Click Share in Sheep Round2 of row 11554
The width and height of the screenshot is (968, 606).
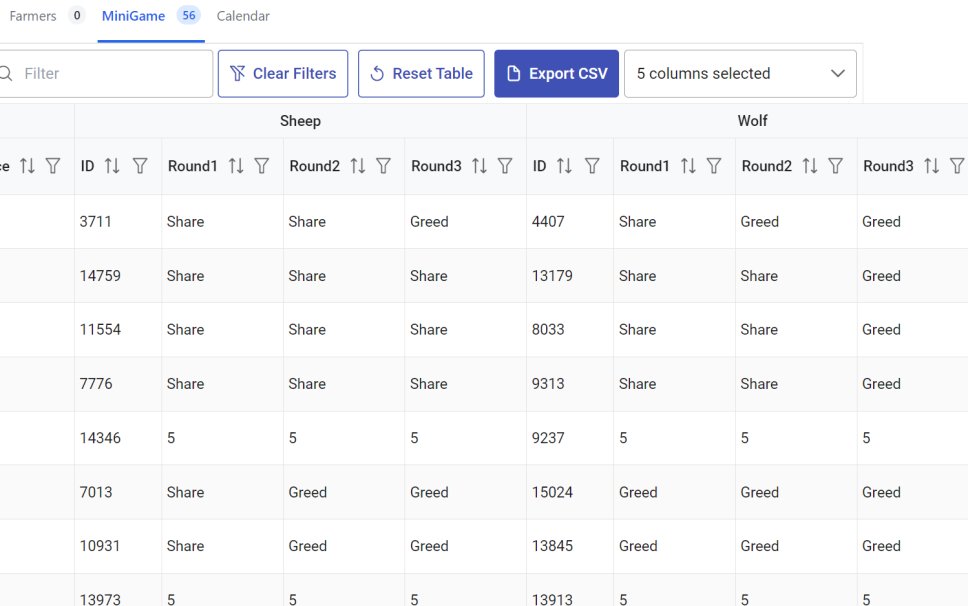(x=307, y=330)
